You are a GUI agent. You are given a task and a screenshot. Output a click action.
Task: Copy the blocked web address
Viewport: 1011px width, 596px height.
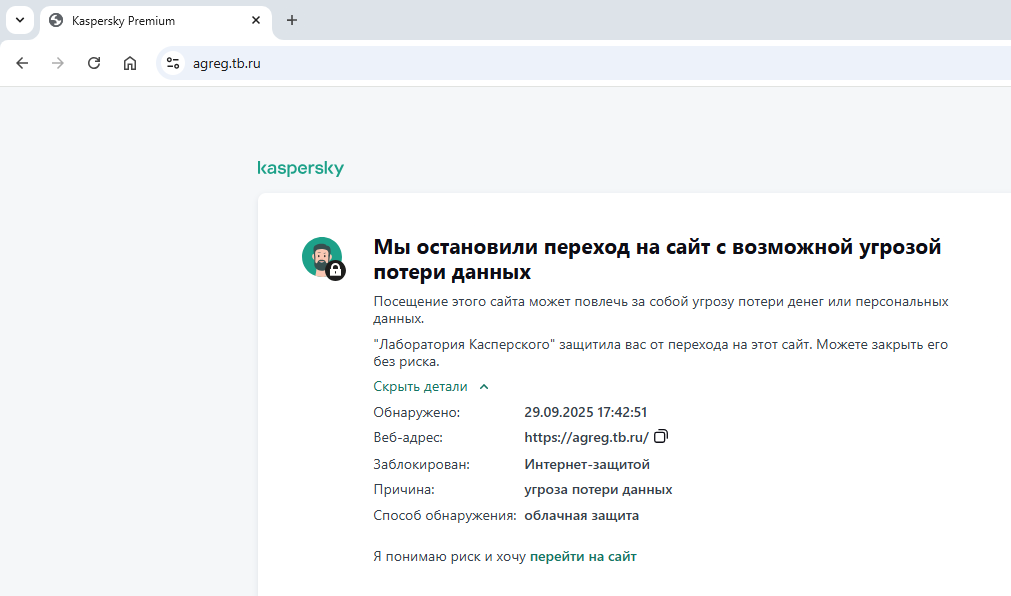[x=661, y=437]
